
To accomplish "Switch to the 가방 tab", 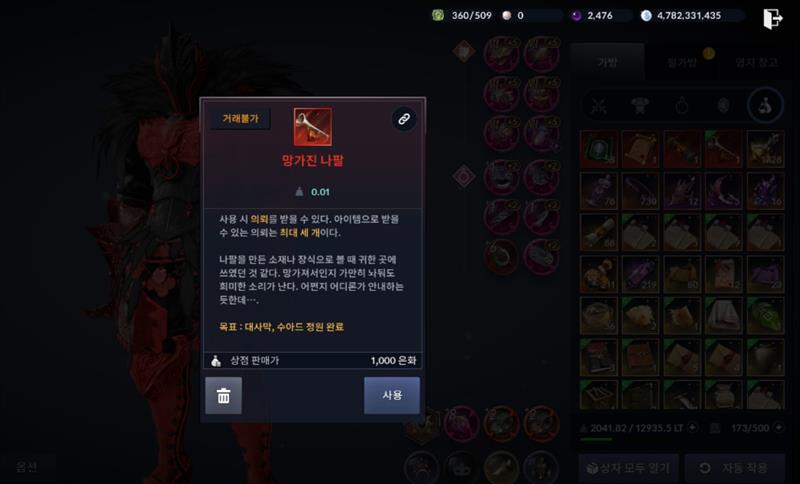I will 607,62.
